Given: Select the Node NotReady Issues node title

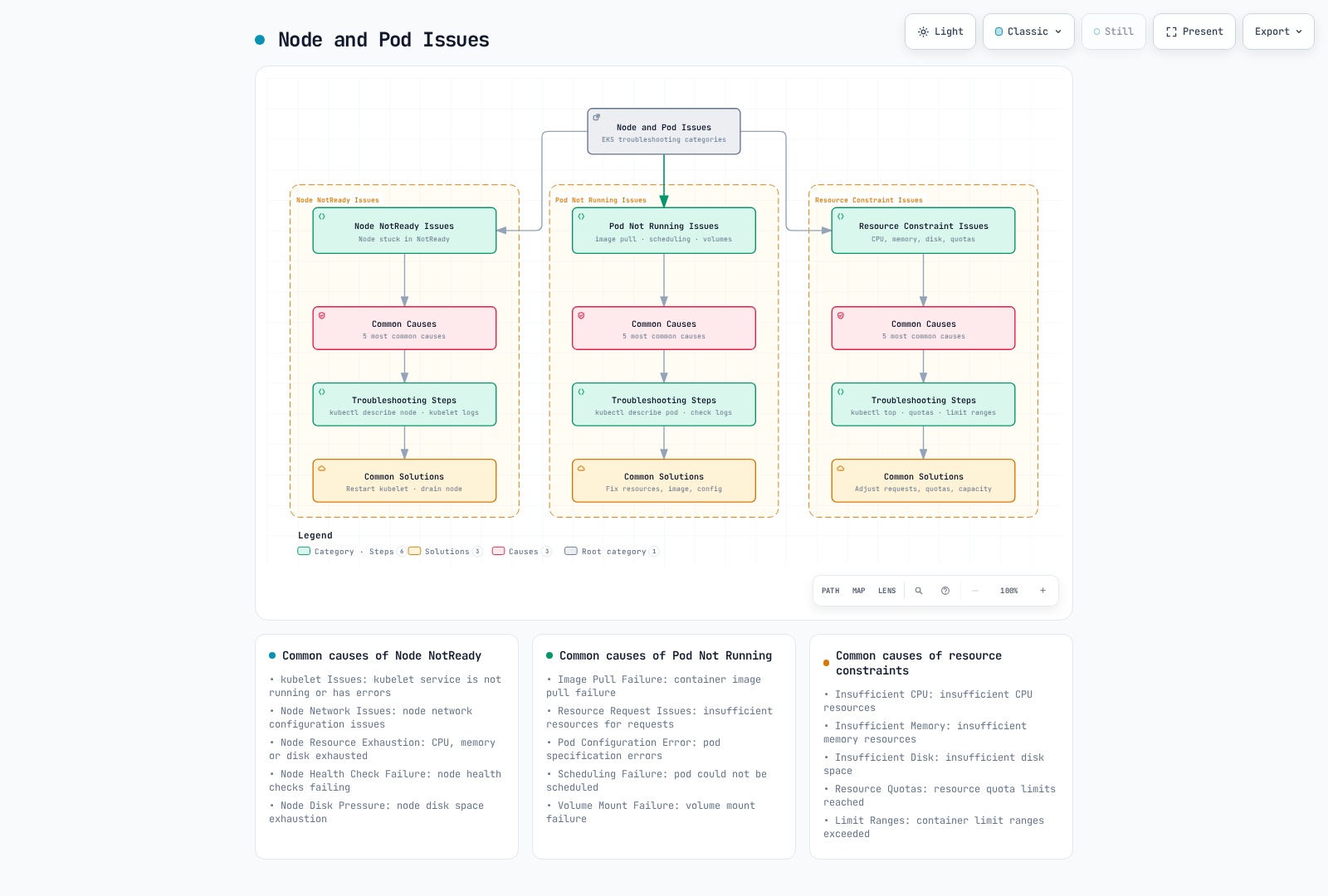Looking at the screenshot, I should pos(404,226).
